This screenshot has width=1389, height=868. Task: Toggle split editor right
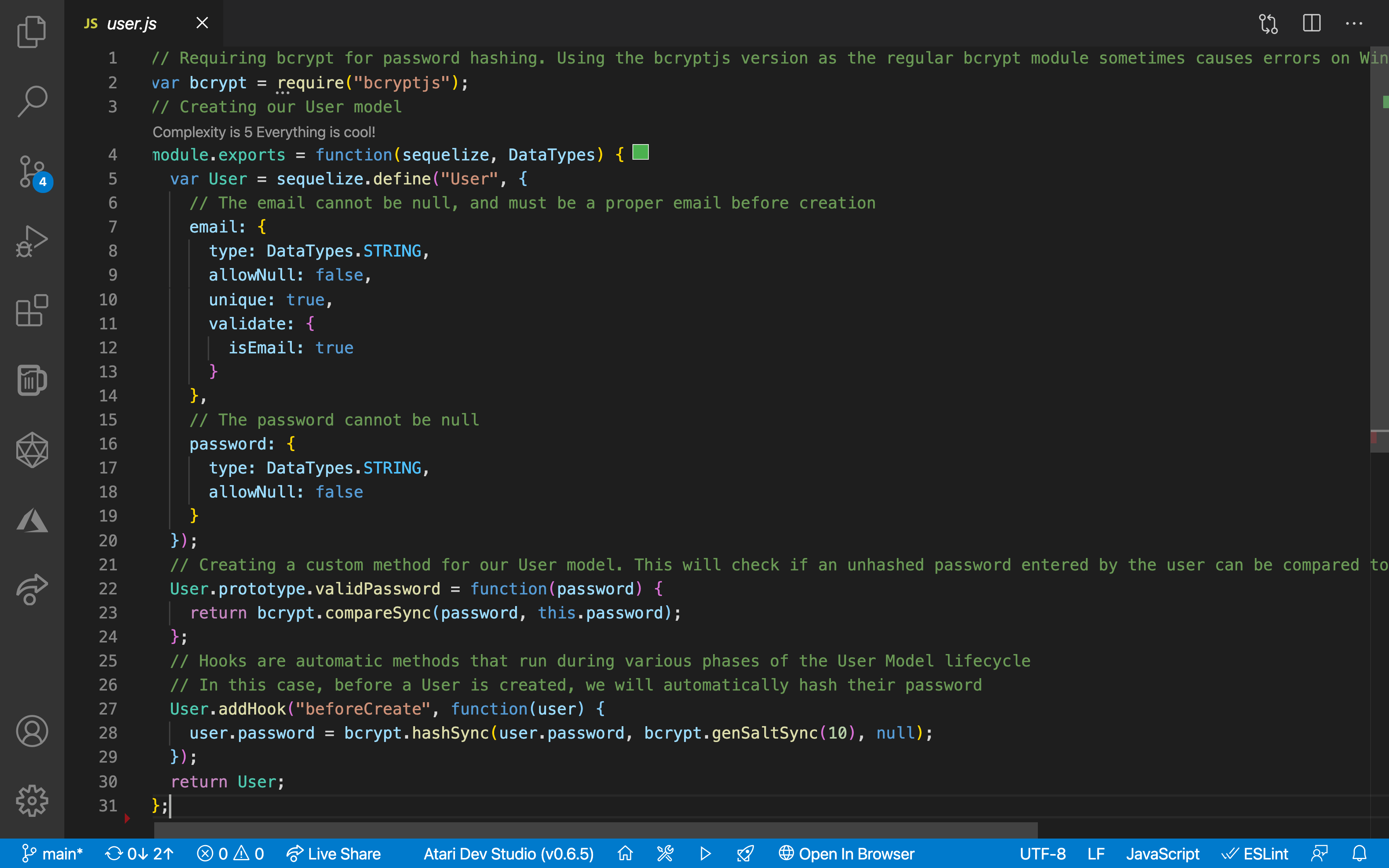1311,24
